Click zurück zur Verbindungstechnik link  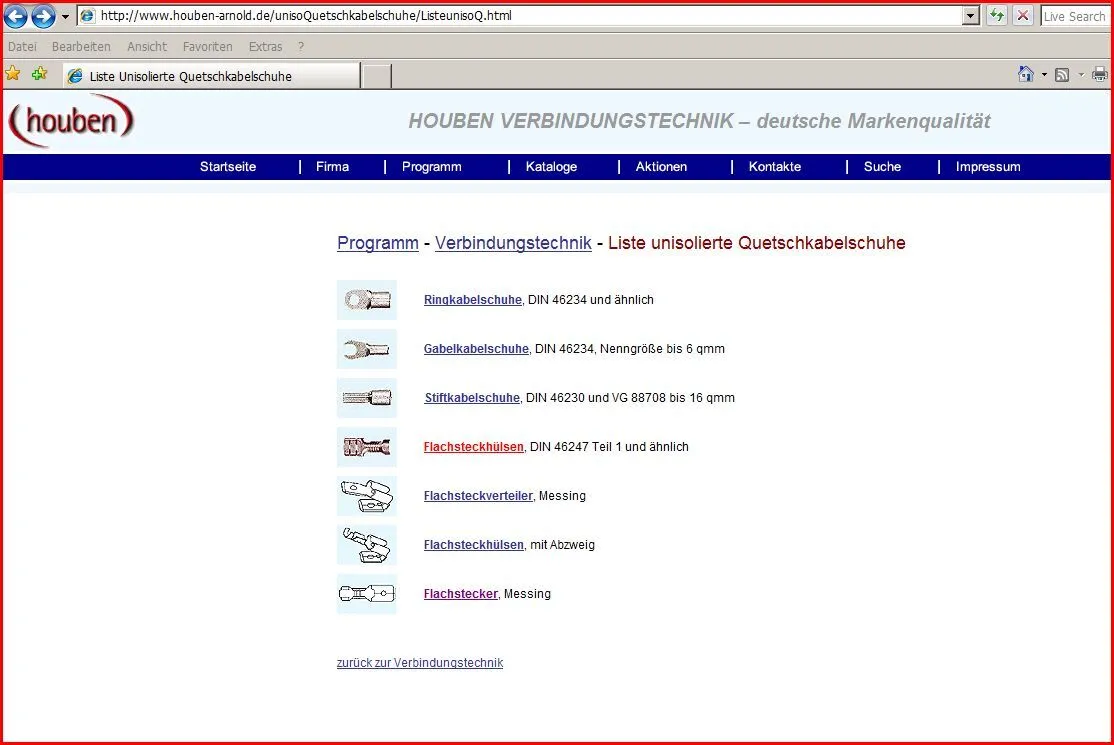click(x=420, y=663)
